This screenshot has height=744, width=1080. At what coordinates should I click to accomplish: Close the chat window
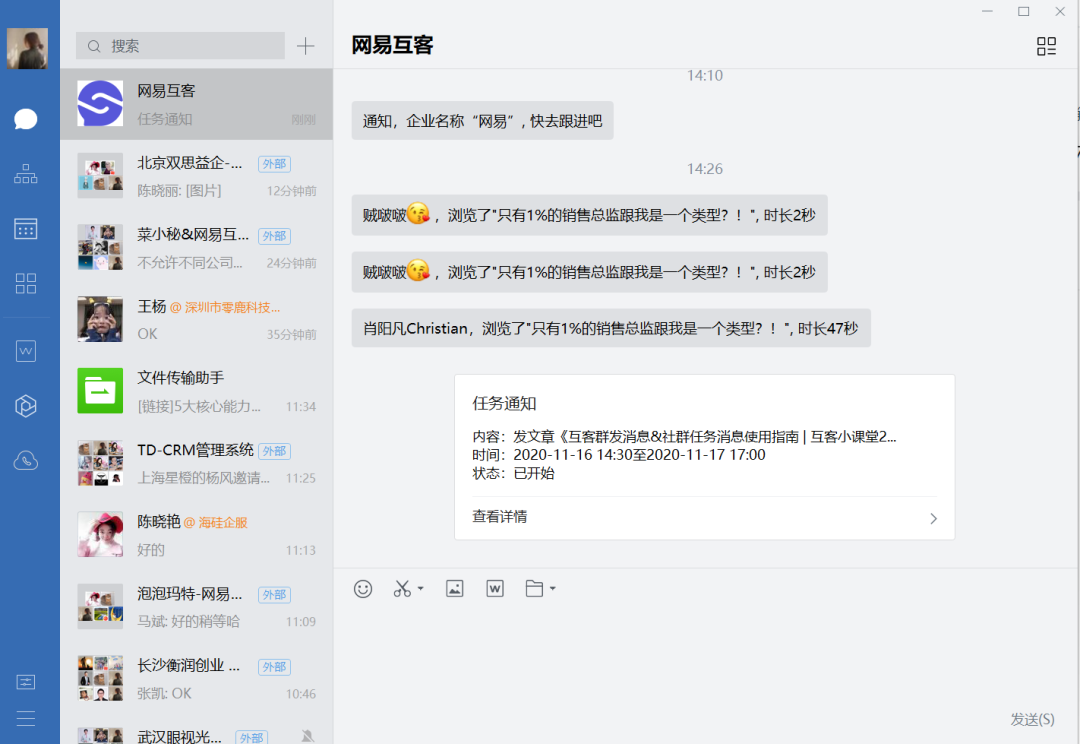1060,12
